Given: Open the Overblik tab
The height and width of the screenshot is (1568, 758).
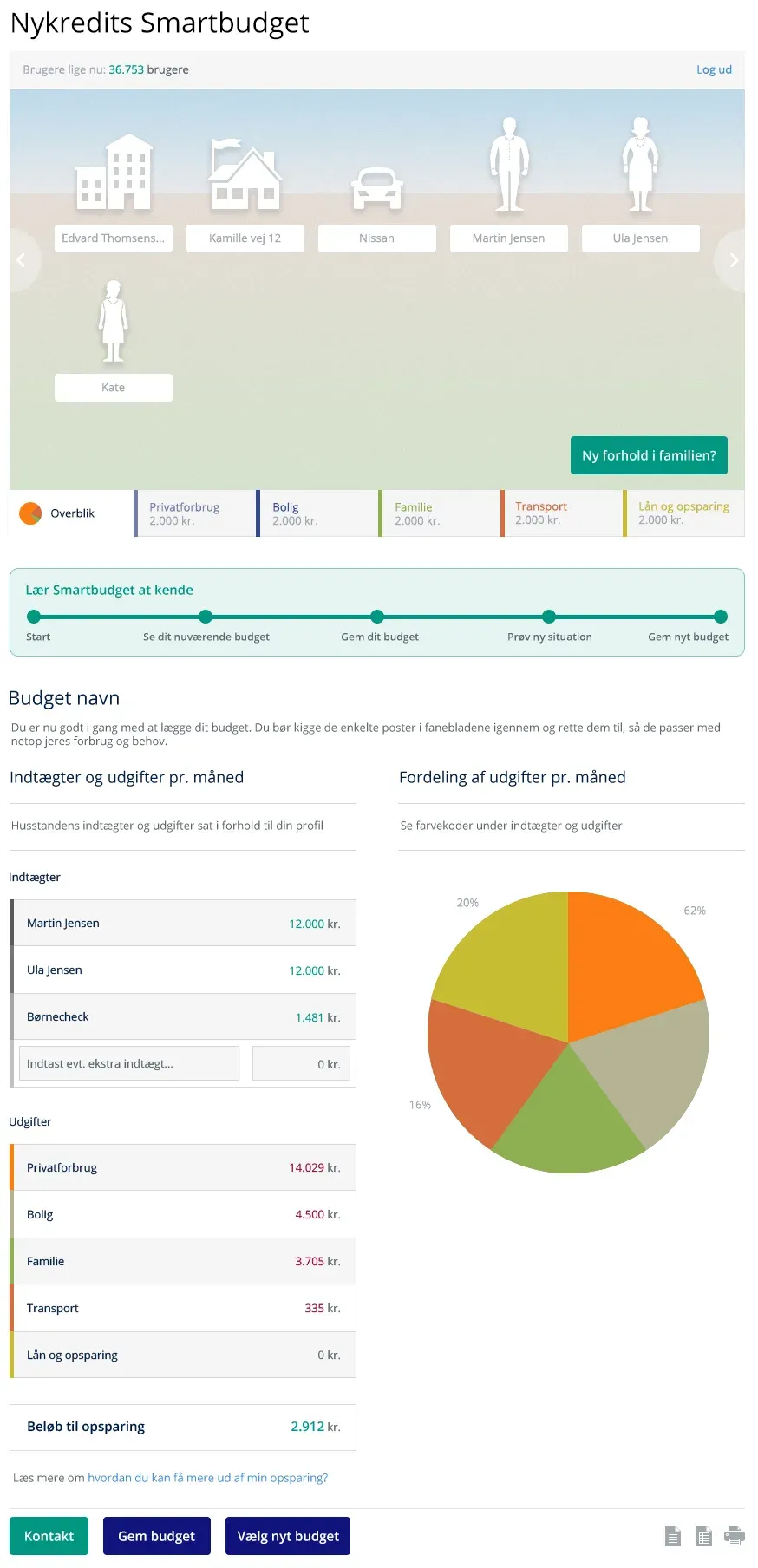Looking at the screenshot, I should (x=71, y=513).
